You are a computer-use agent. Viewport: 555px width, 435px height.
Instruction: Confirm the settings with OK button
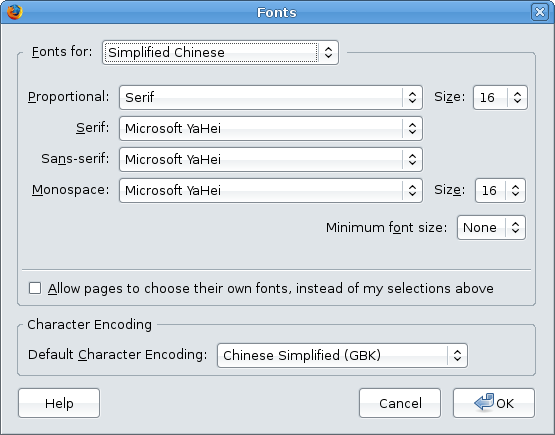click(x=494, y=403)
